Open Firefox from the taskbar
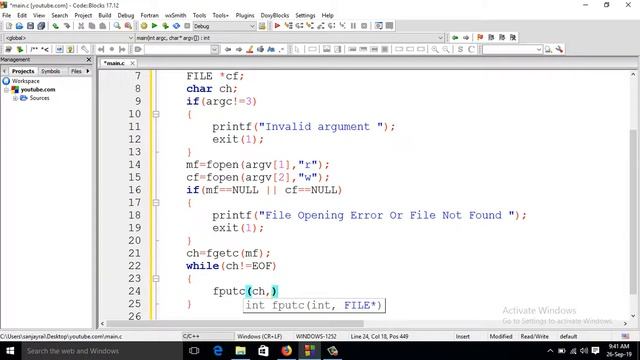The width and height of the screenshot is (640, 360). [x=287, y=351]
